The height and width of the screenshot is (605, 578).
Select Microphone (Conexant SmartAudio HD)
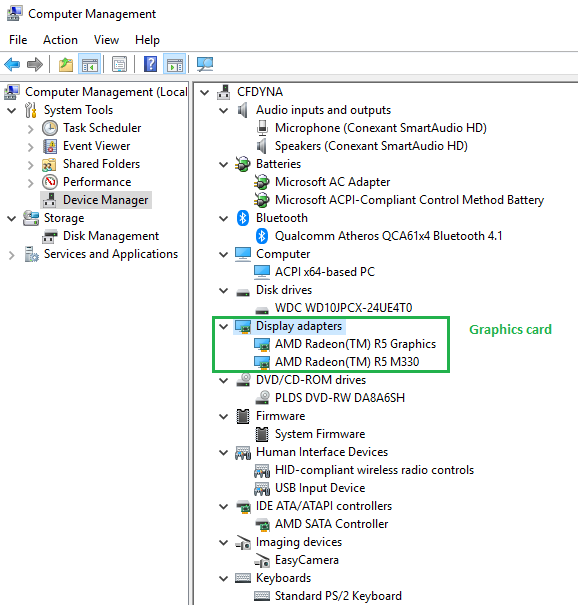380,128
